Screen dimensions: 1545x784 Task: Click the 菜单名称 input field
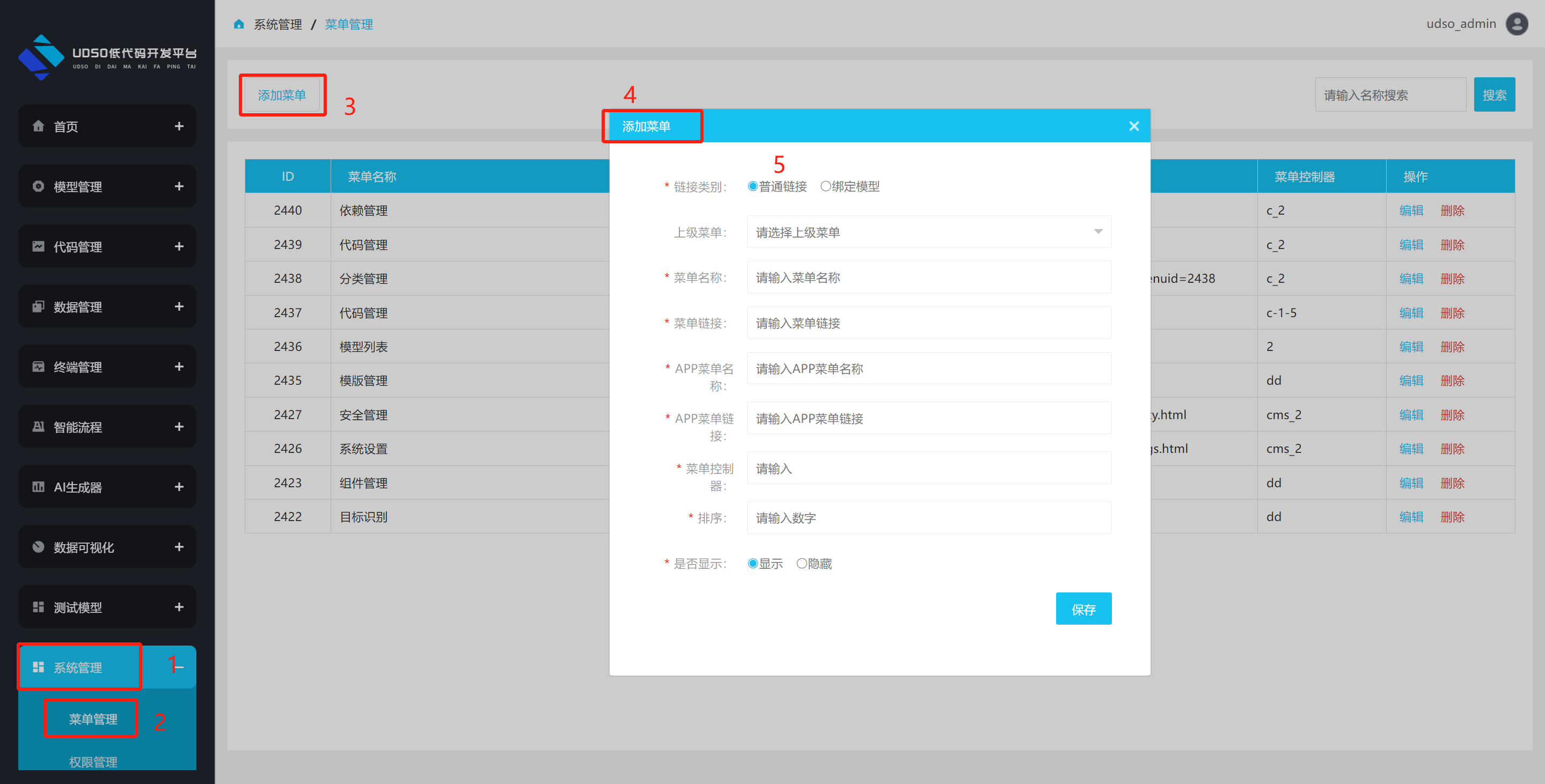click(928, 278)
